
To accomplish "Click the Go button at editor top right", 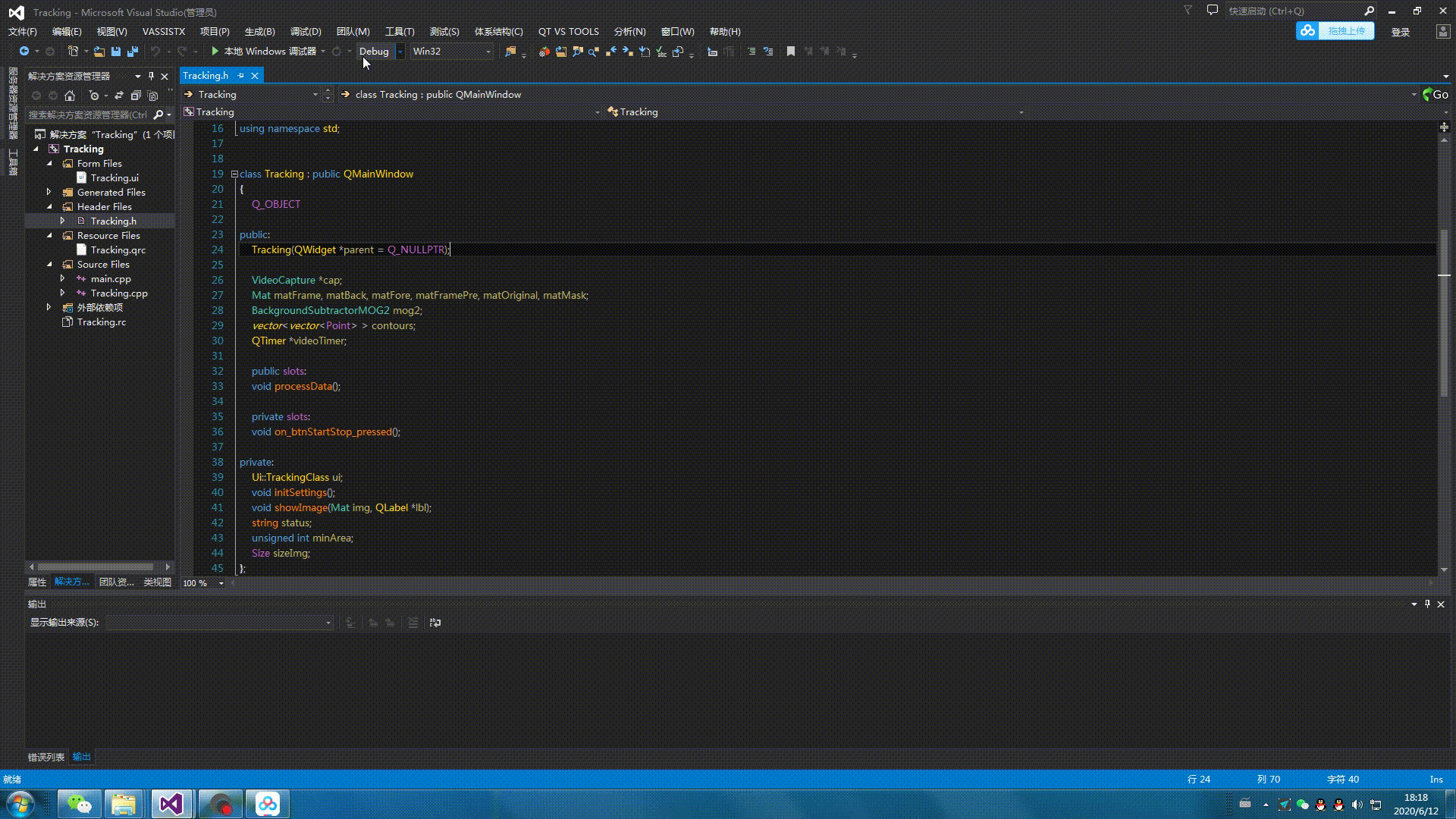I will 1436,95.
